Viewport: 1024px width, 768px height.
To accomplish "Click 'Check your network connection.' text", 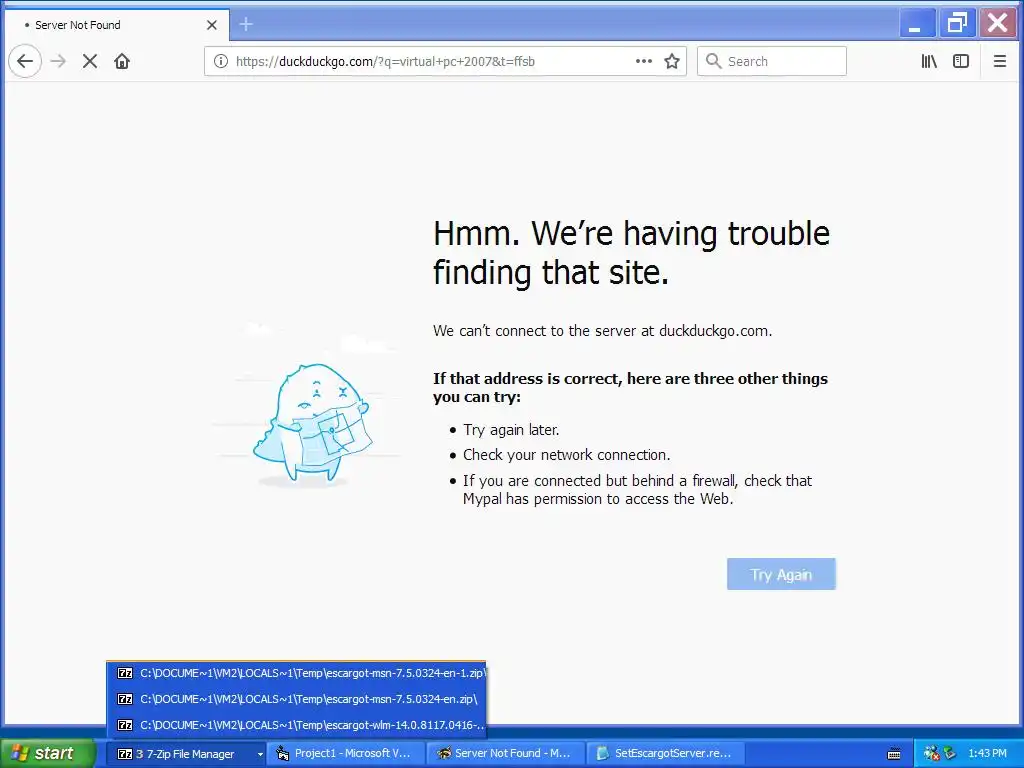I will pyautogui.click(x=567, y=455).
